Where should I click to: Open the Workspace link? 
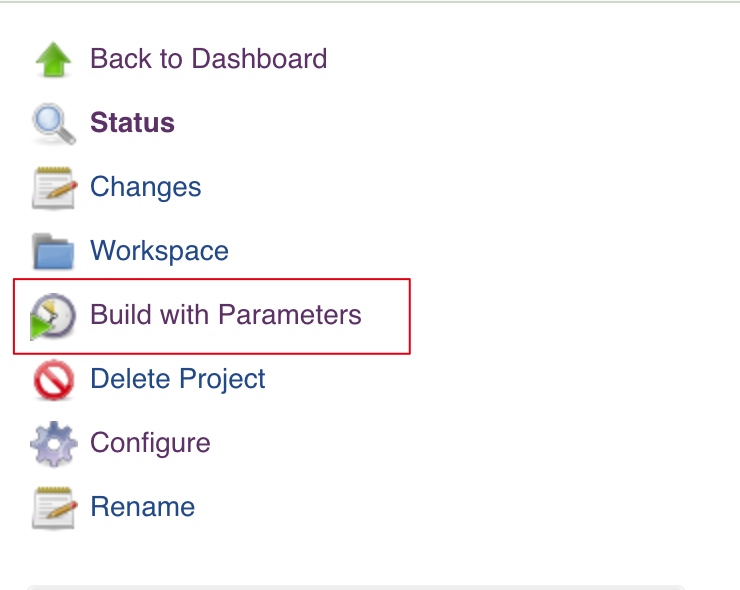(x=160, y=251)
